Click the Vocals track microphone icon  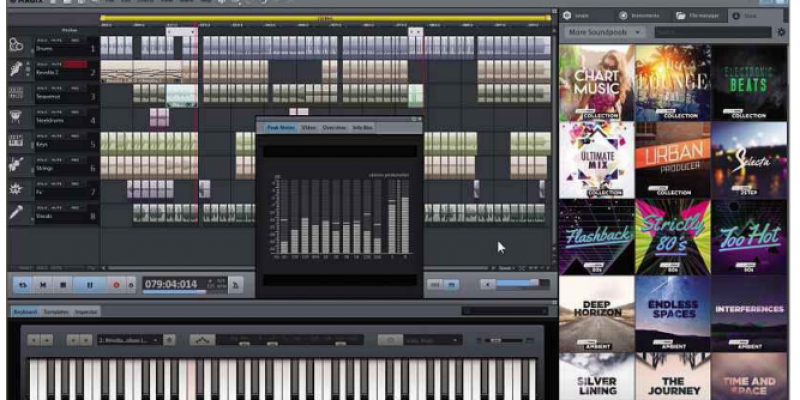16,212
